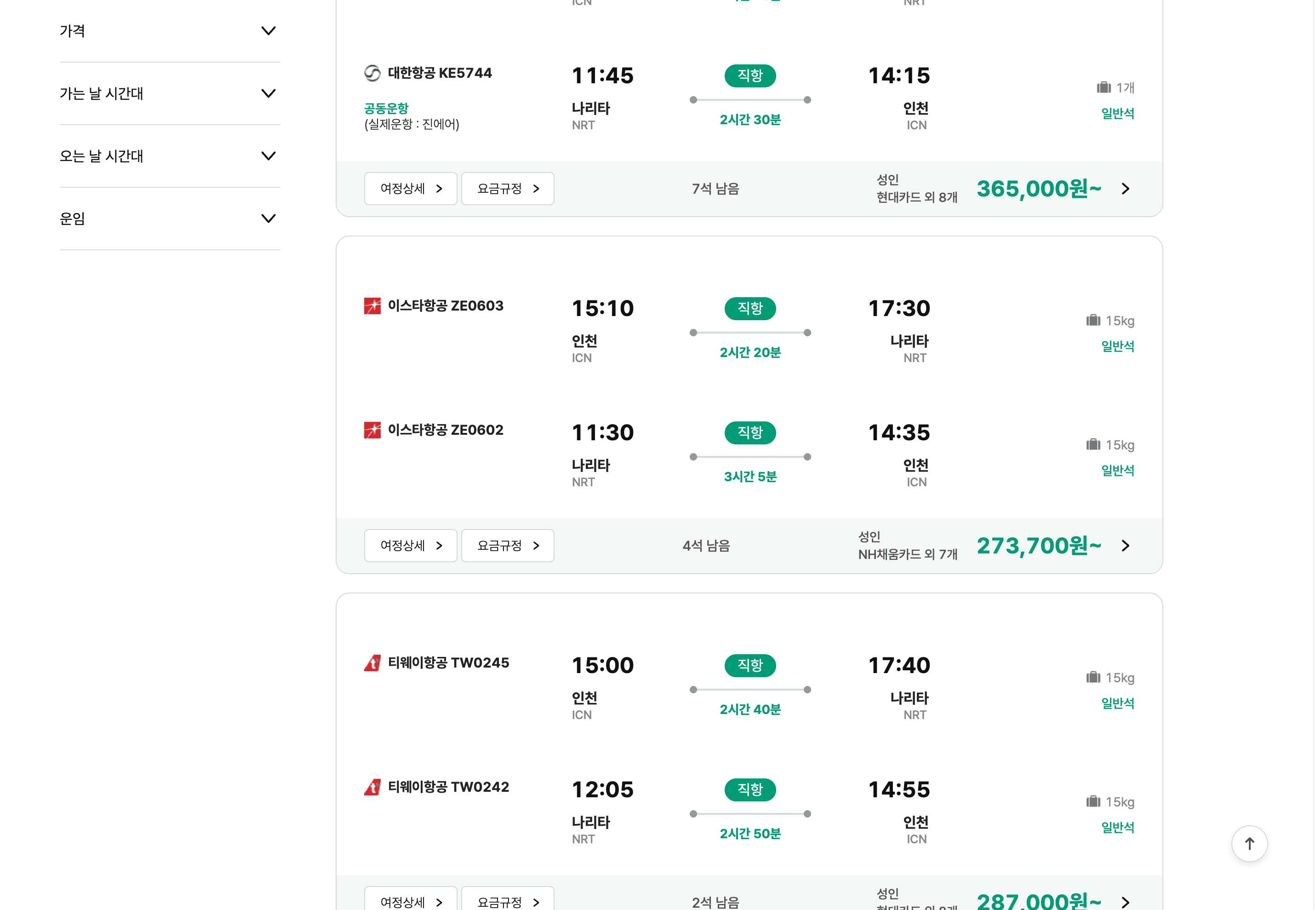Open 요금규정 for the Korean Air flight
This screenshot has width=1316, height=910.
click(507, 189)
